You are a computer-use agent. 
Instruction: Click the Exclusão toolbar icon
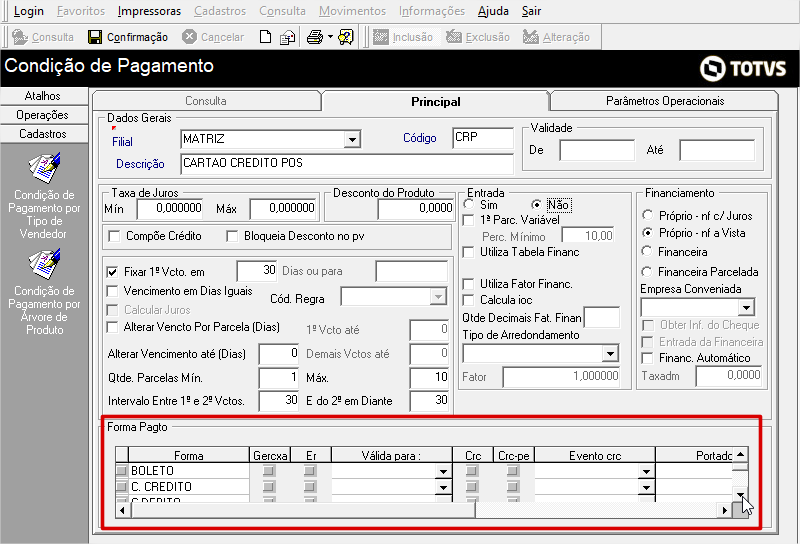pyautogui.click(x=454, y=37)
